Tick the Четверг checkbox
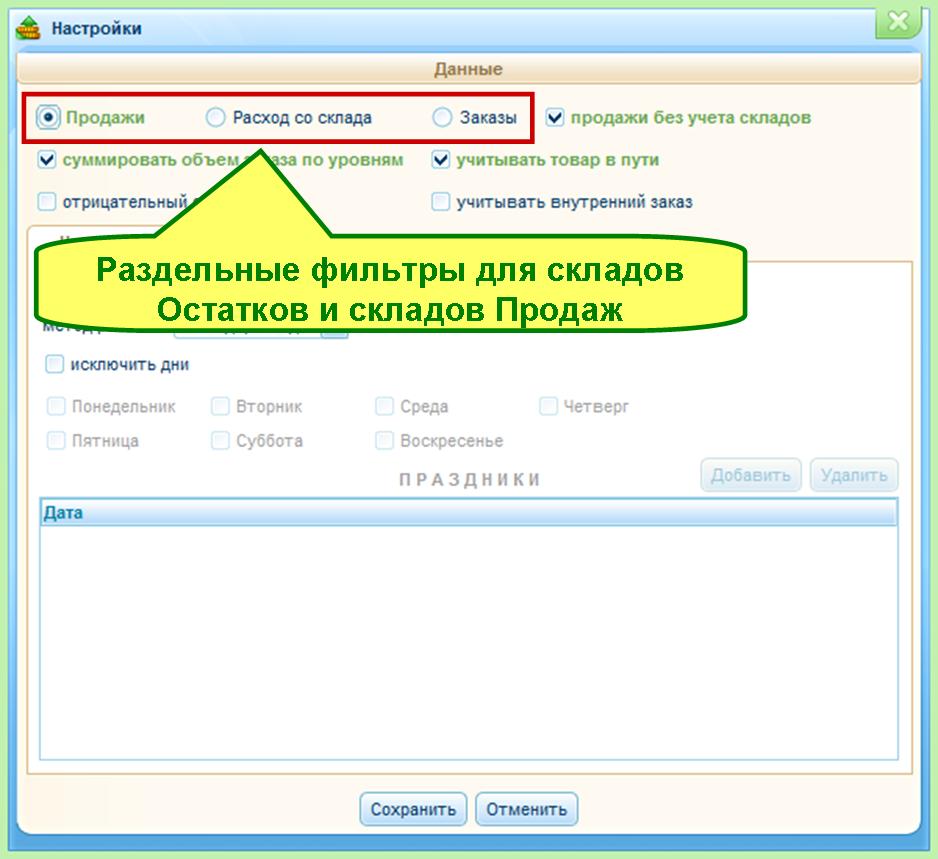Image resolution: width=938 pixels, height=859 pixels. 548,407
